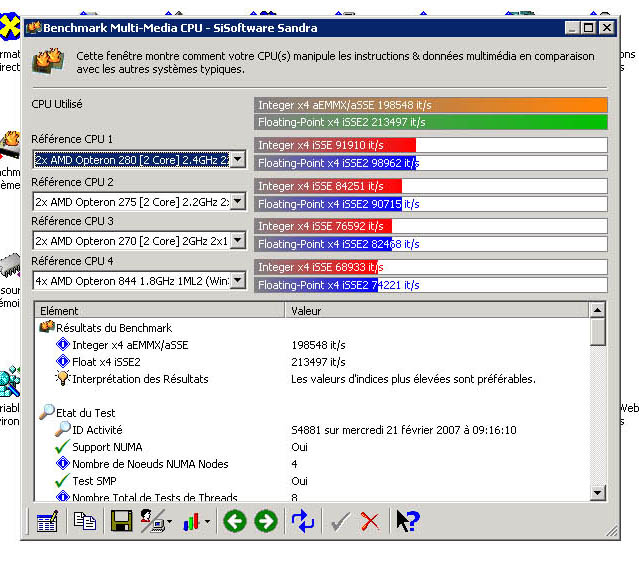
Task: Open dropdown arrow next to bar chart icon
Action: [x=207, y=522]
